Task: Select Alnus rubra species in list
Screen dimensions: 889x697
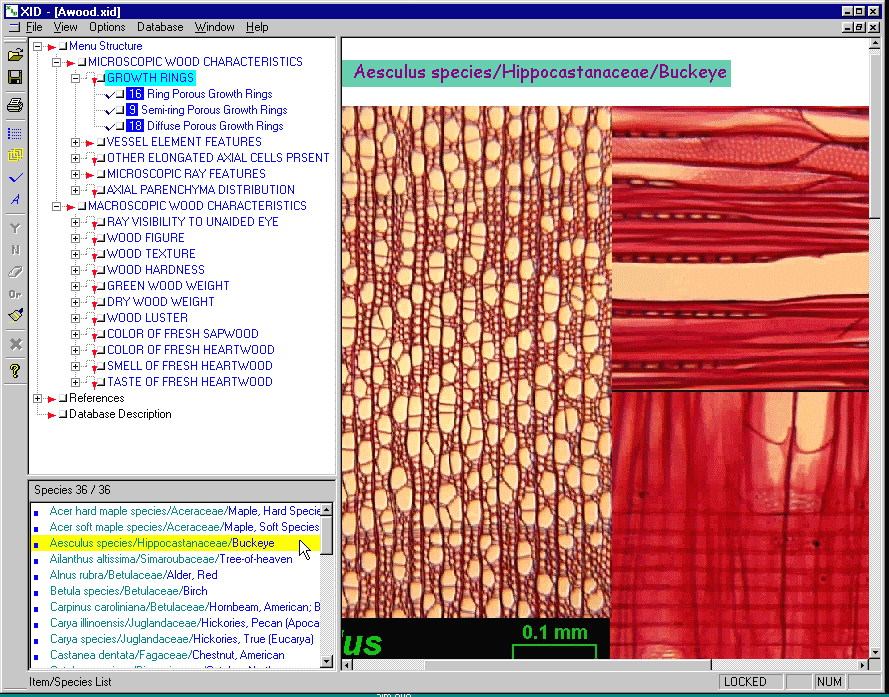Action: (x=133, y=575)
